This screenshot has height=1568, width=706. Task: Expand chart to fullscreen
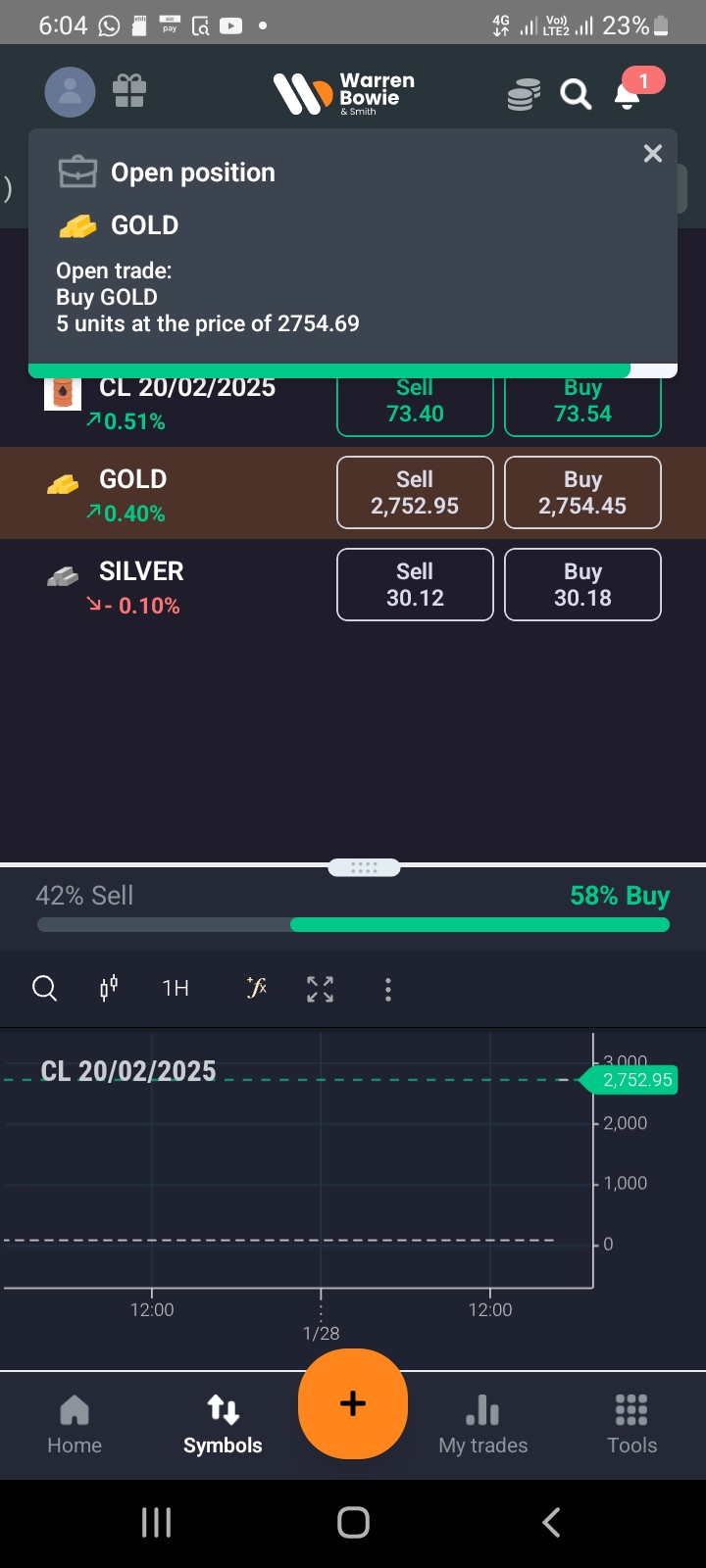click(x=320, y=989)
